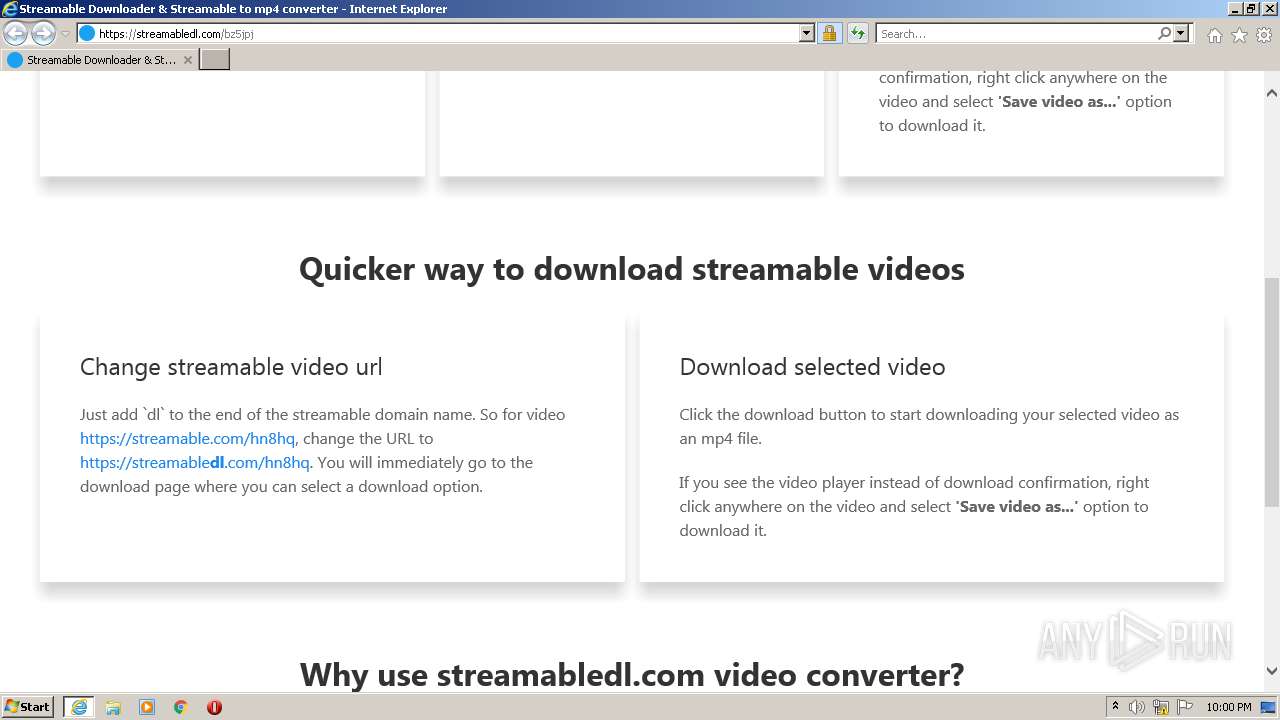Open the Windows Start button

coord(28,707)
